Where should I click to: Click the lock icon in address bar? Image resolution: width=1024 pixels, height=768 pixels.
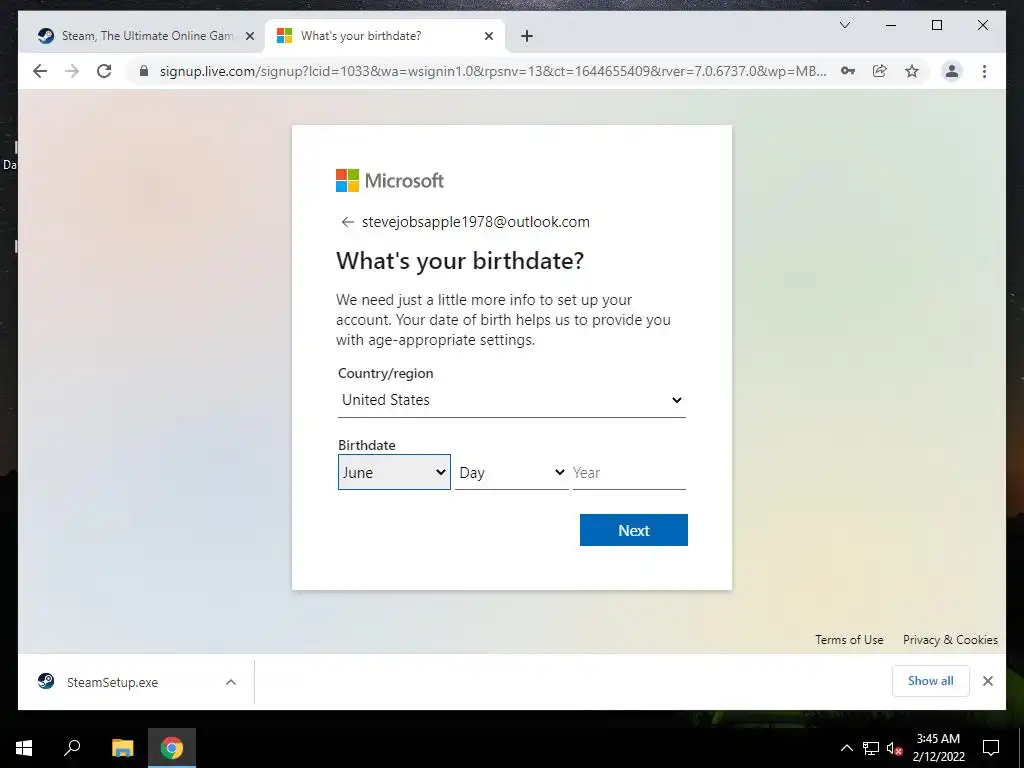tap(144, 71)
